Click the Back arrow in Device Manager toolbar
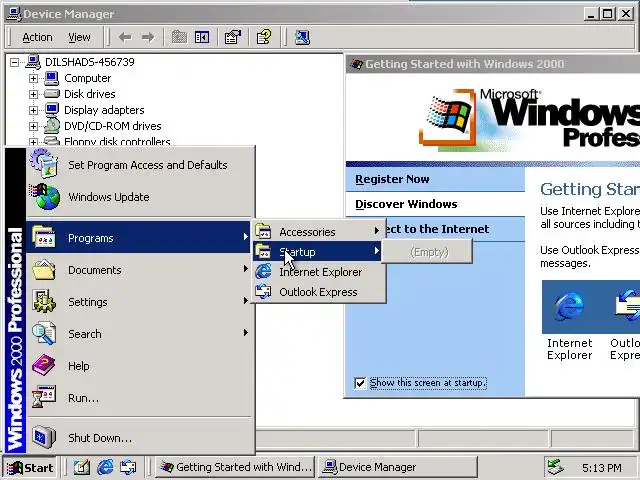640x480 pixels. (125, 38)
